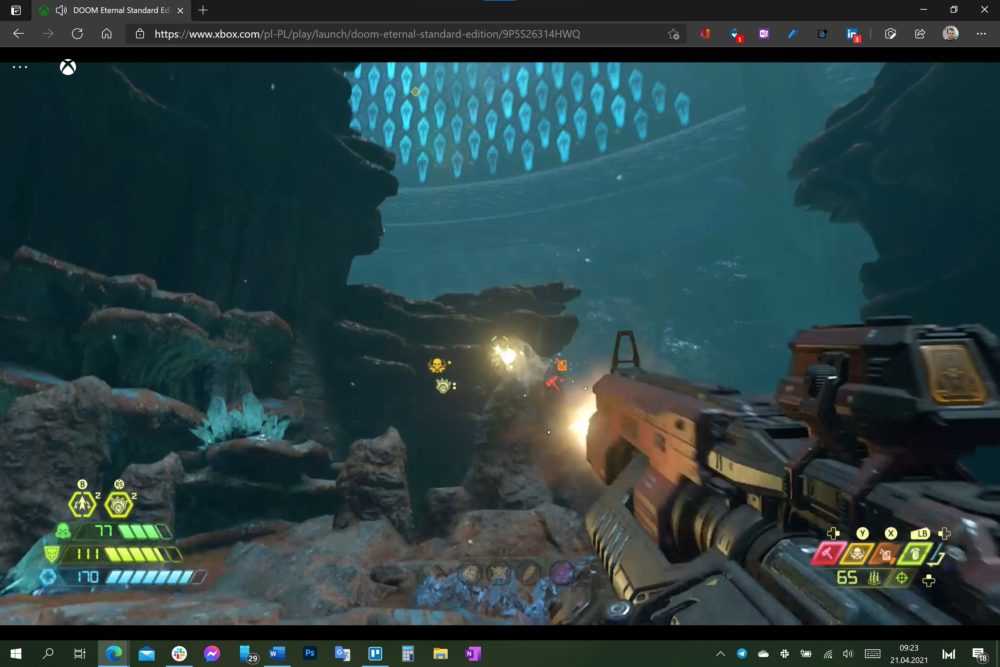
Task: Open Google Translate taskbar app
Action: point(342,654)
